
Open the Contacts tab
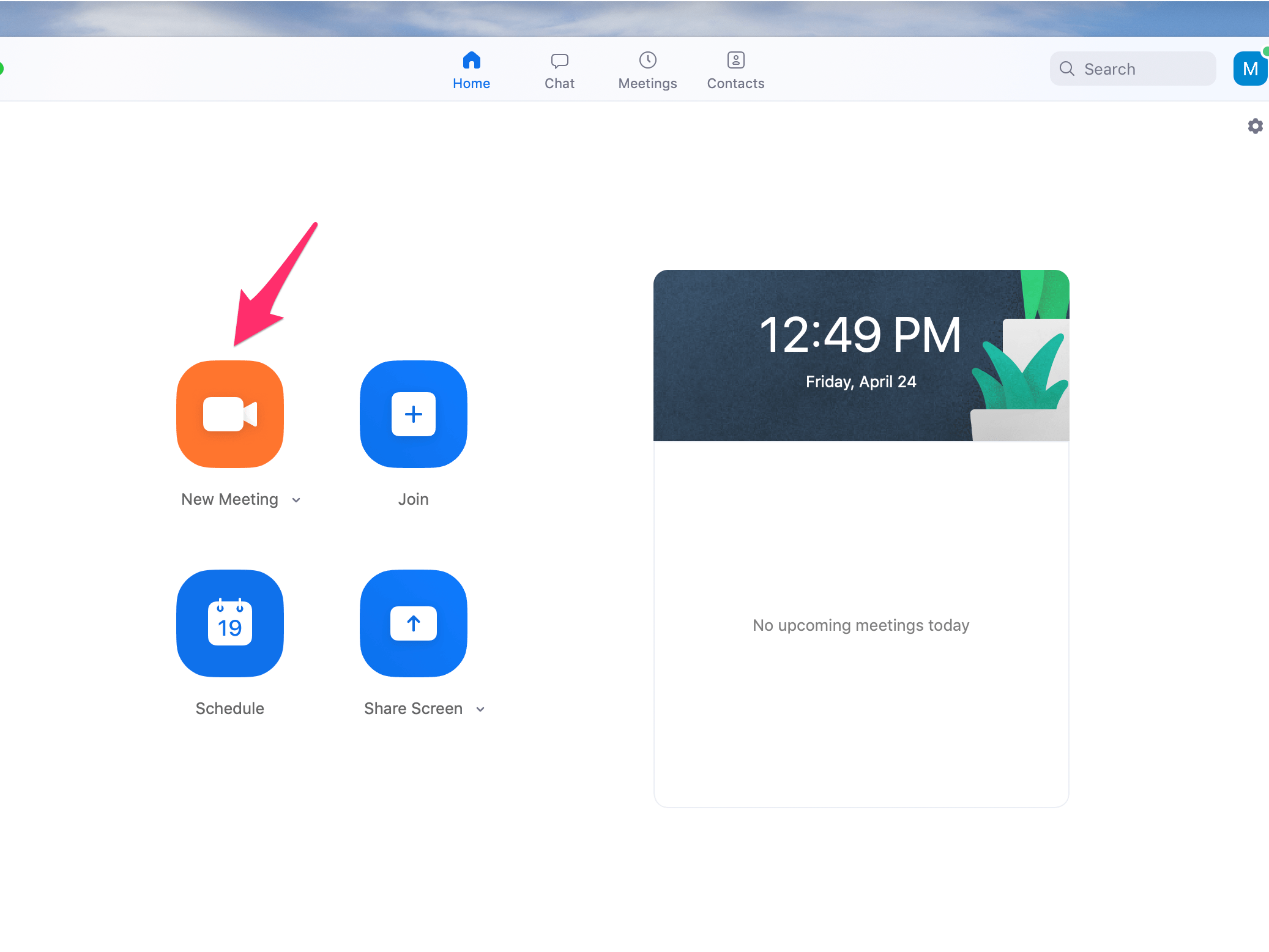pyautogui.click(x=735, y=70)
